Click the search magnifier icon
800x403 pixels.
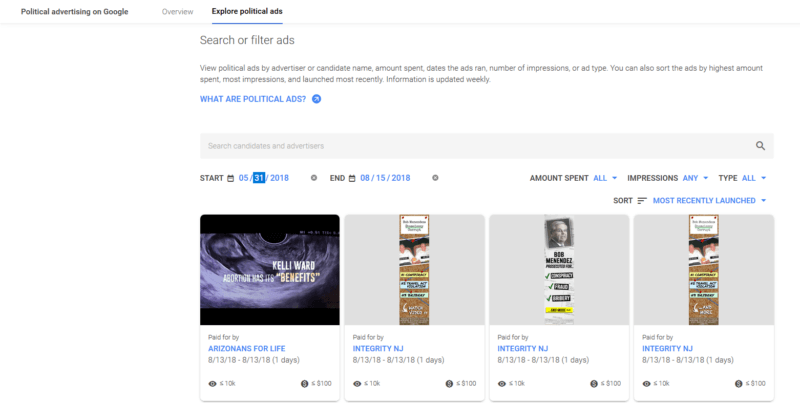[x=760, y=146]
